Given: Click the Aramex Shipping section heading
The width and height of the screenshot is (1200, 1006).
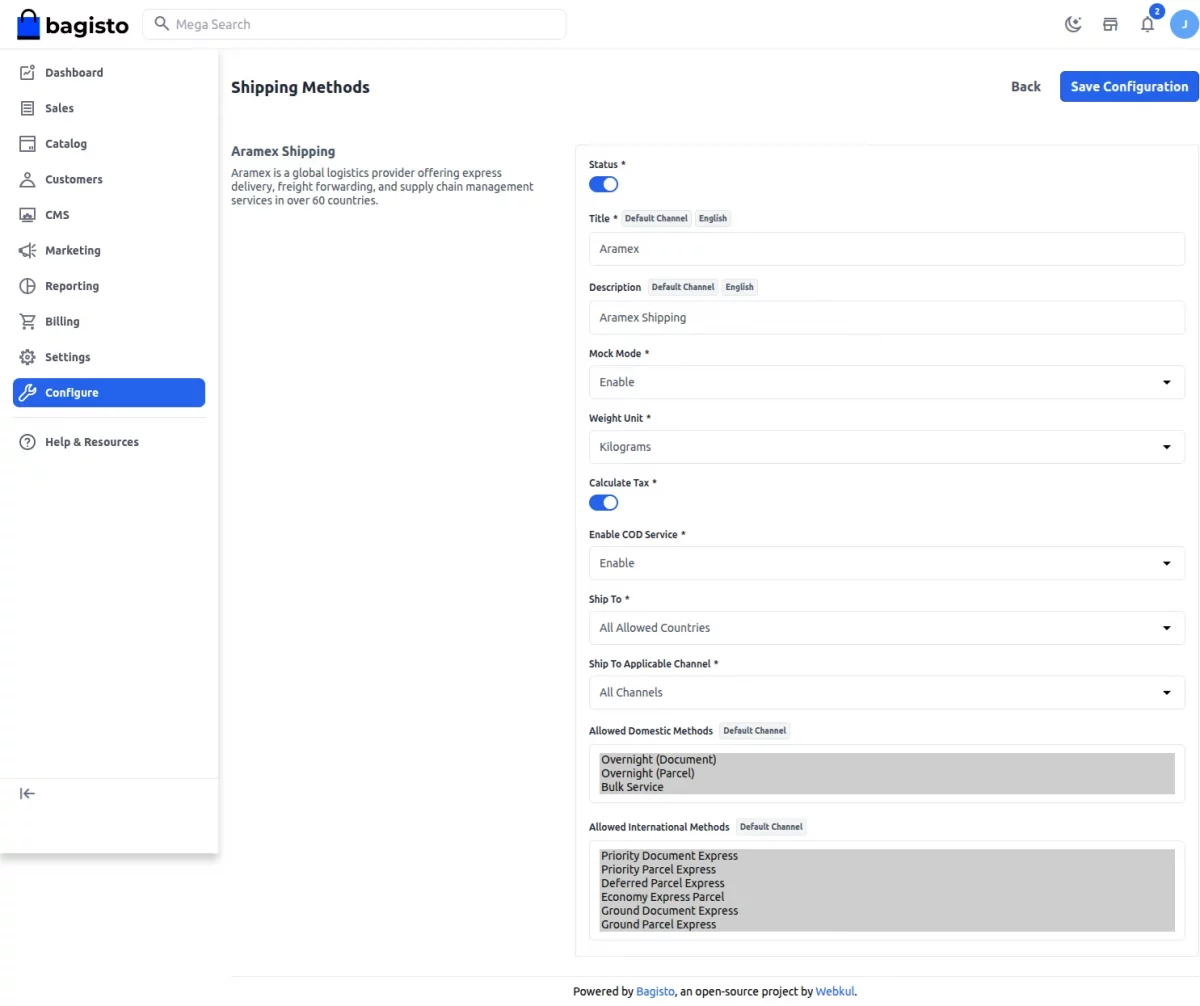Looking at the screenshot, I should click(283, 151).
